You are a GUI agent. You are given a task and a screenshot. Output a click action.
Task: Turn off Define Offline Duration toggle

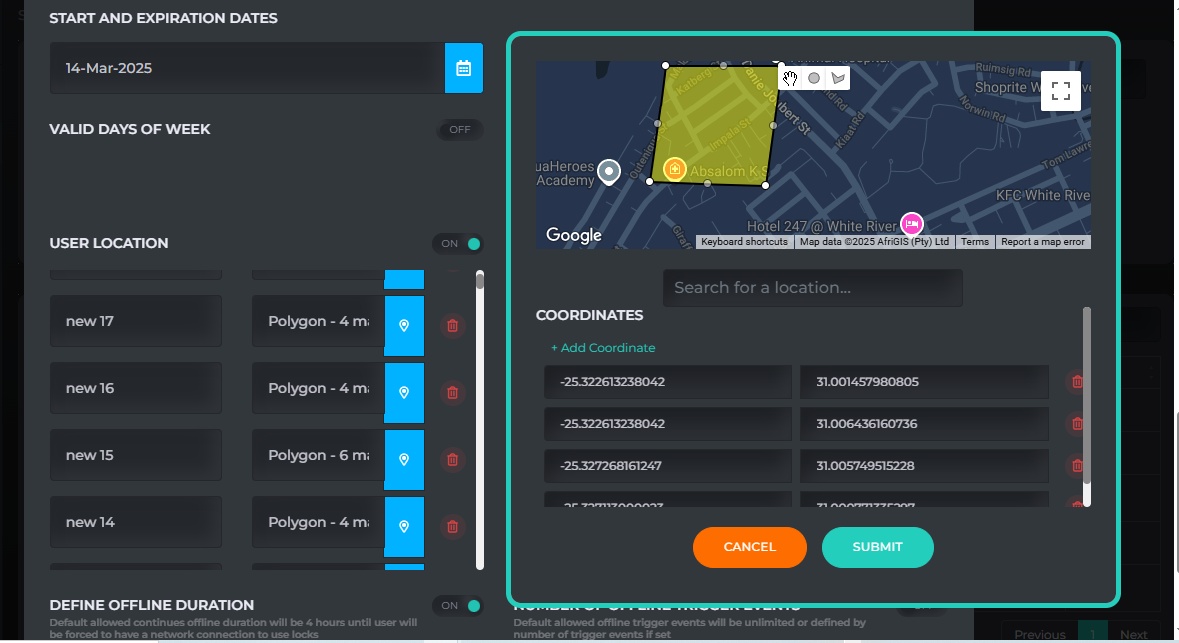[459, 605]
